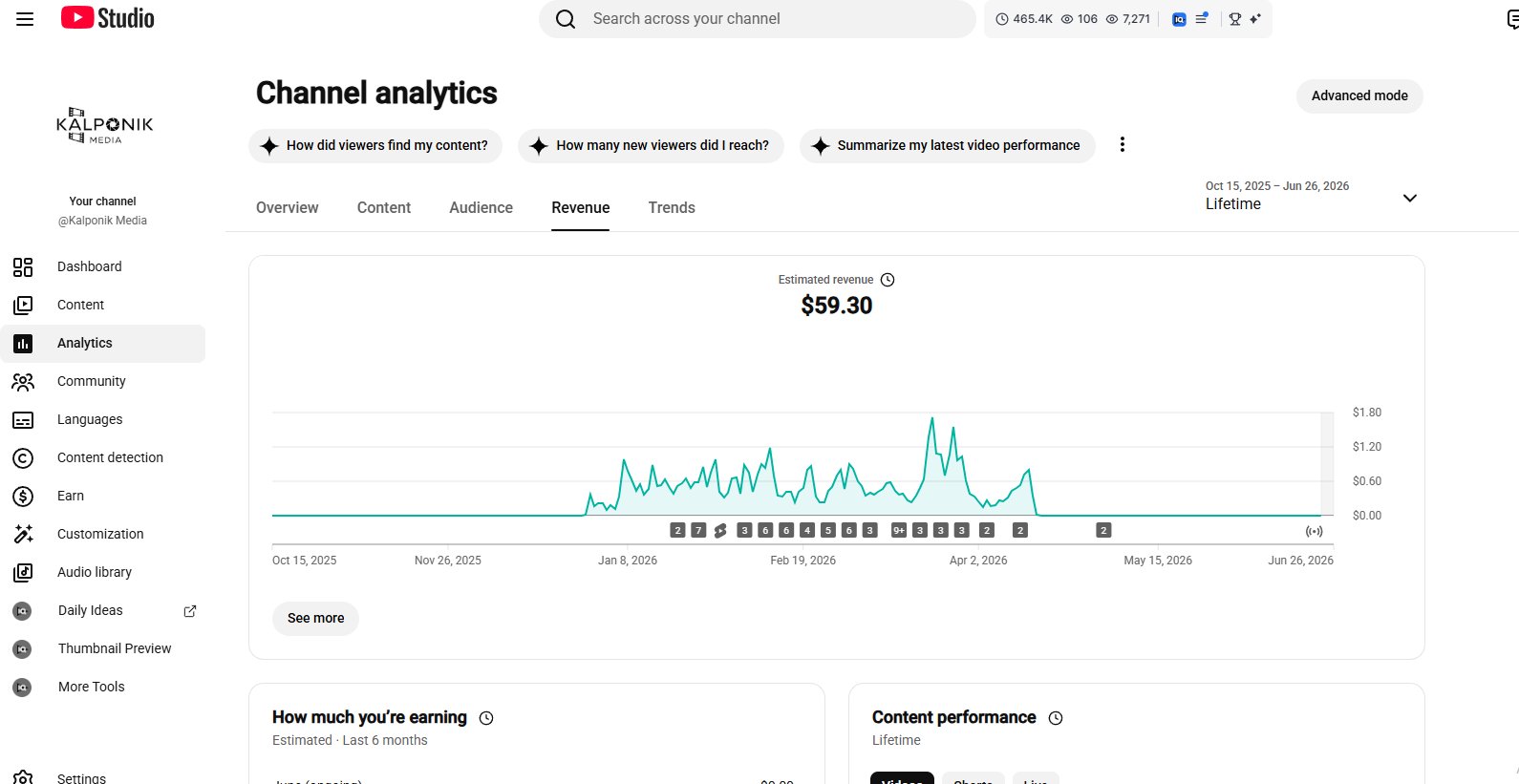This screenshot has width=1519, height=784.
Task: Open the three-dot menu after suggestion chips
Action: click(1123, 144)
